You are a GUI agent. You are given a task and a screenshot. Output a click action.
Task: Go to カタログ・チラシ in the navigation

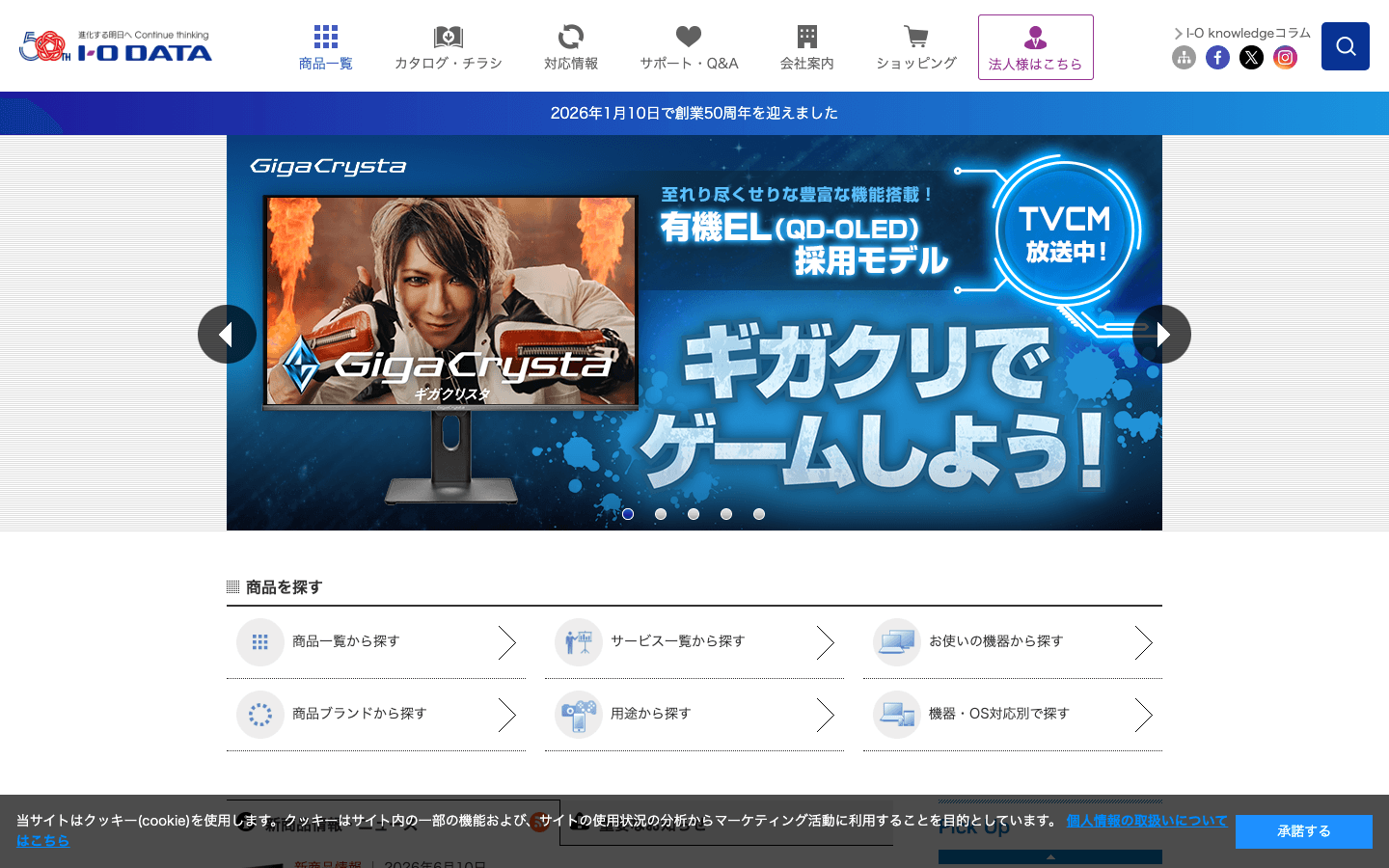(449, 47)
